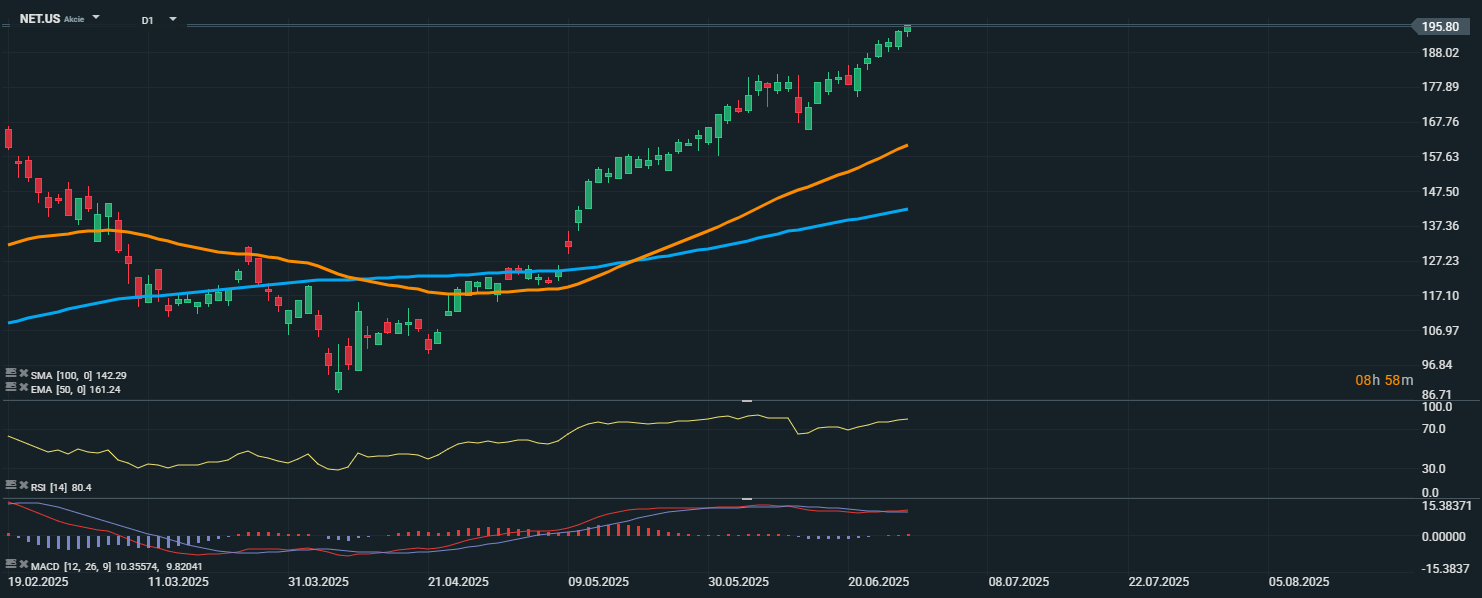The width and height of the screenshot is (1482, 598).
Task: Click price axis label 117.10
Action: [x=1440, y=296]
